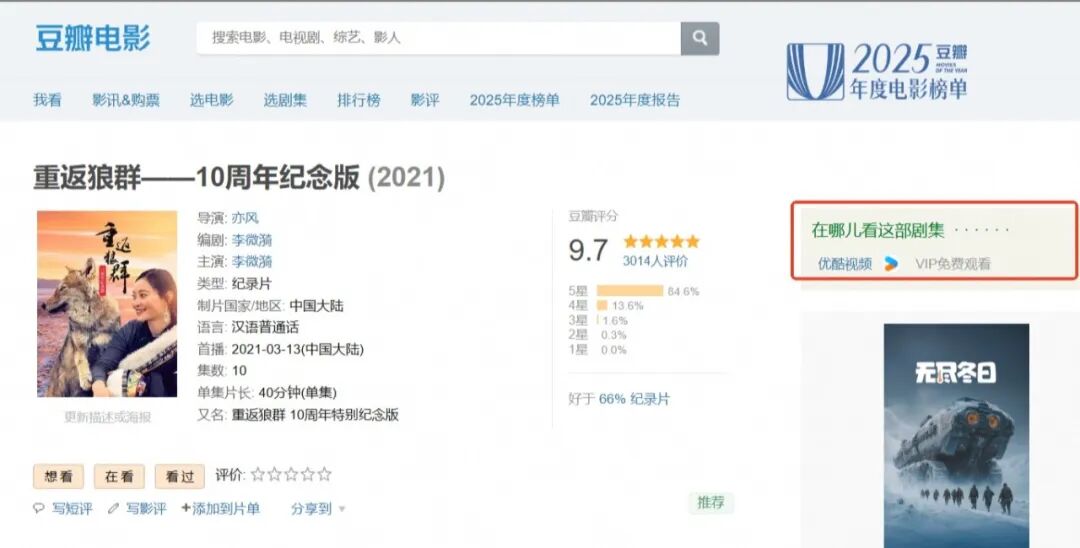1080x548 pixels.
Task: Open the 无尽冬日 advertisement poster
Action: (957, 436)
